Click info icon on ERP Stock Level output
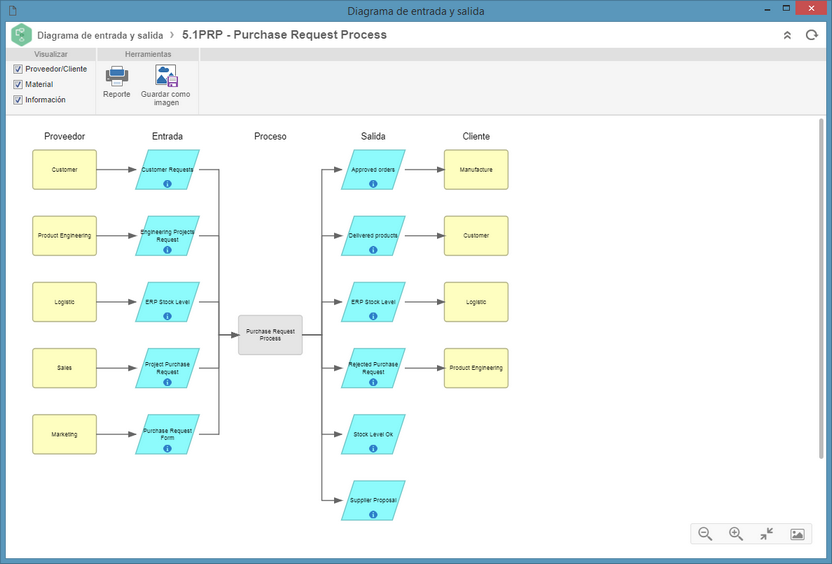The image size is (832, 564). (373, 316)
